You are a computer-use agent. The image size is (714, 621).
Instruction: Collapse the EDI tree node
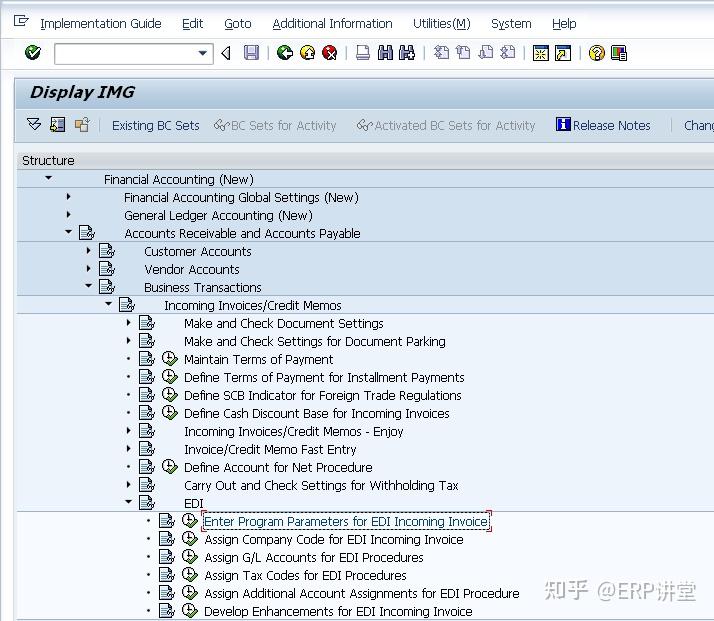coord(128,503)
